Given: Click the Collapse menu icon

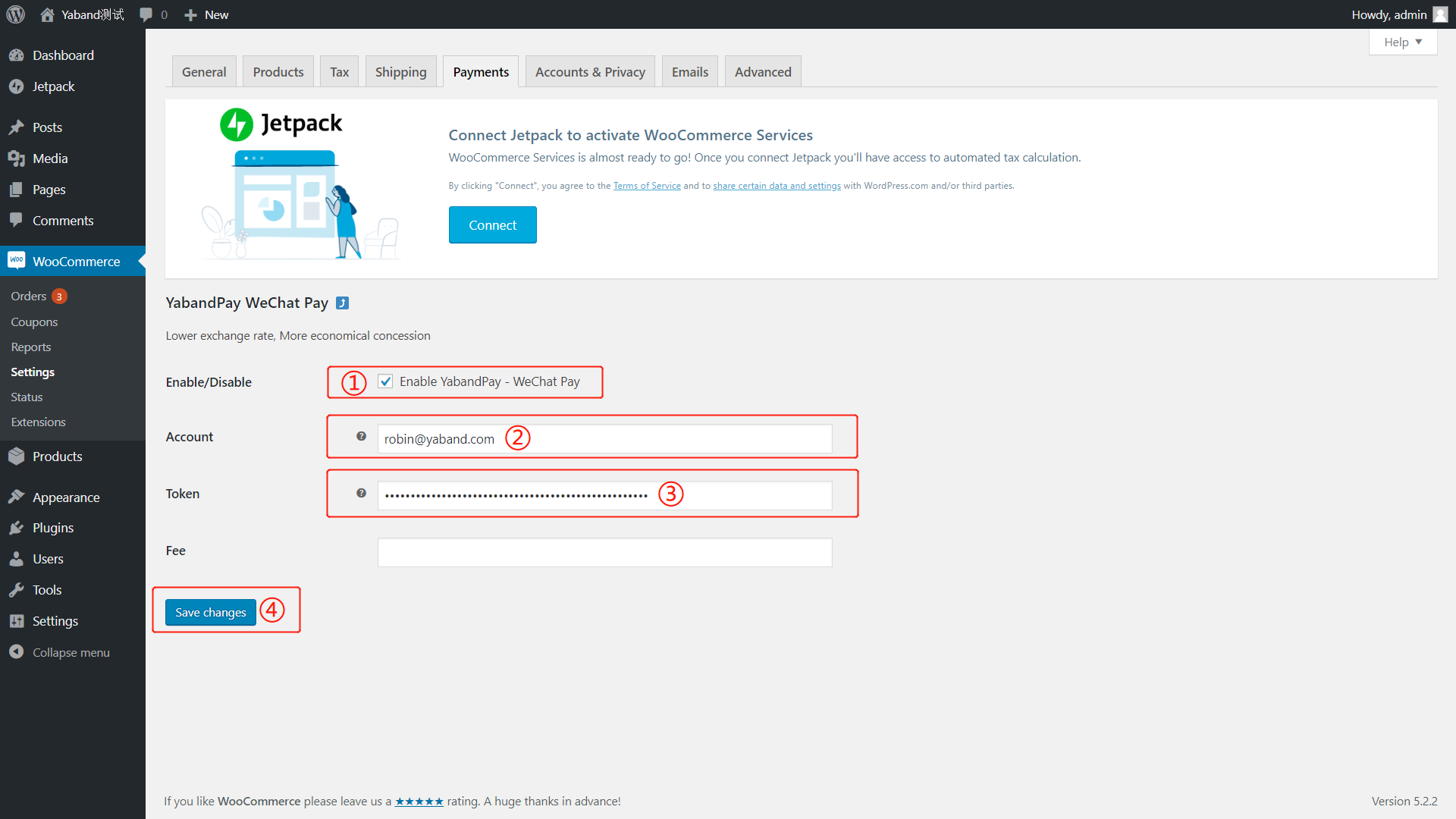Looking at the screenshot, I should click(x=17, y=652).
